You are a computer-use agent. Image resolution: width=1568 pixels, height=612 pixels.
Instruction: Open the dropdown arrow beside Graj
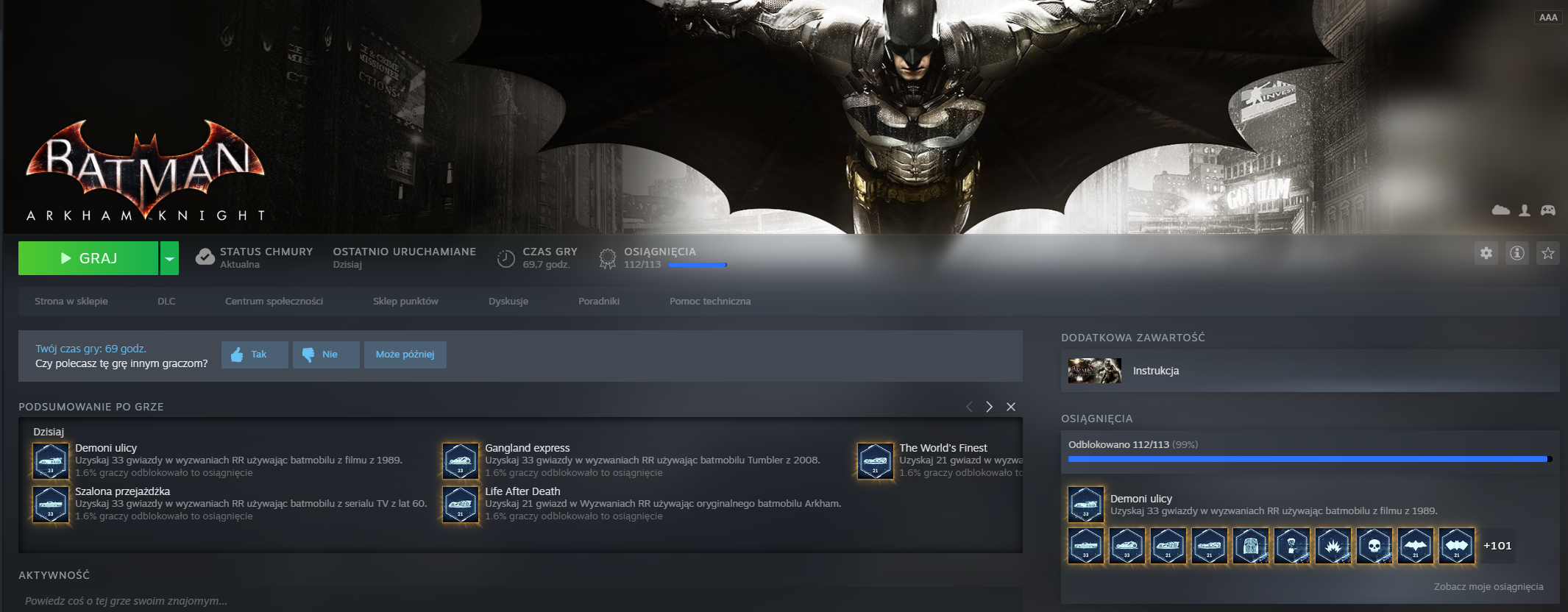click(170, 258)
